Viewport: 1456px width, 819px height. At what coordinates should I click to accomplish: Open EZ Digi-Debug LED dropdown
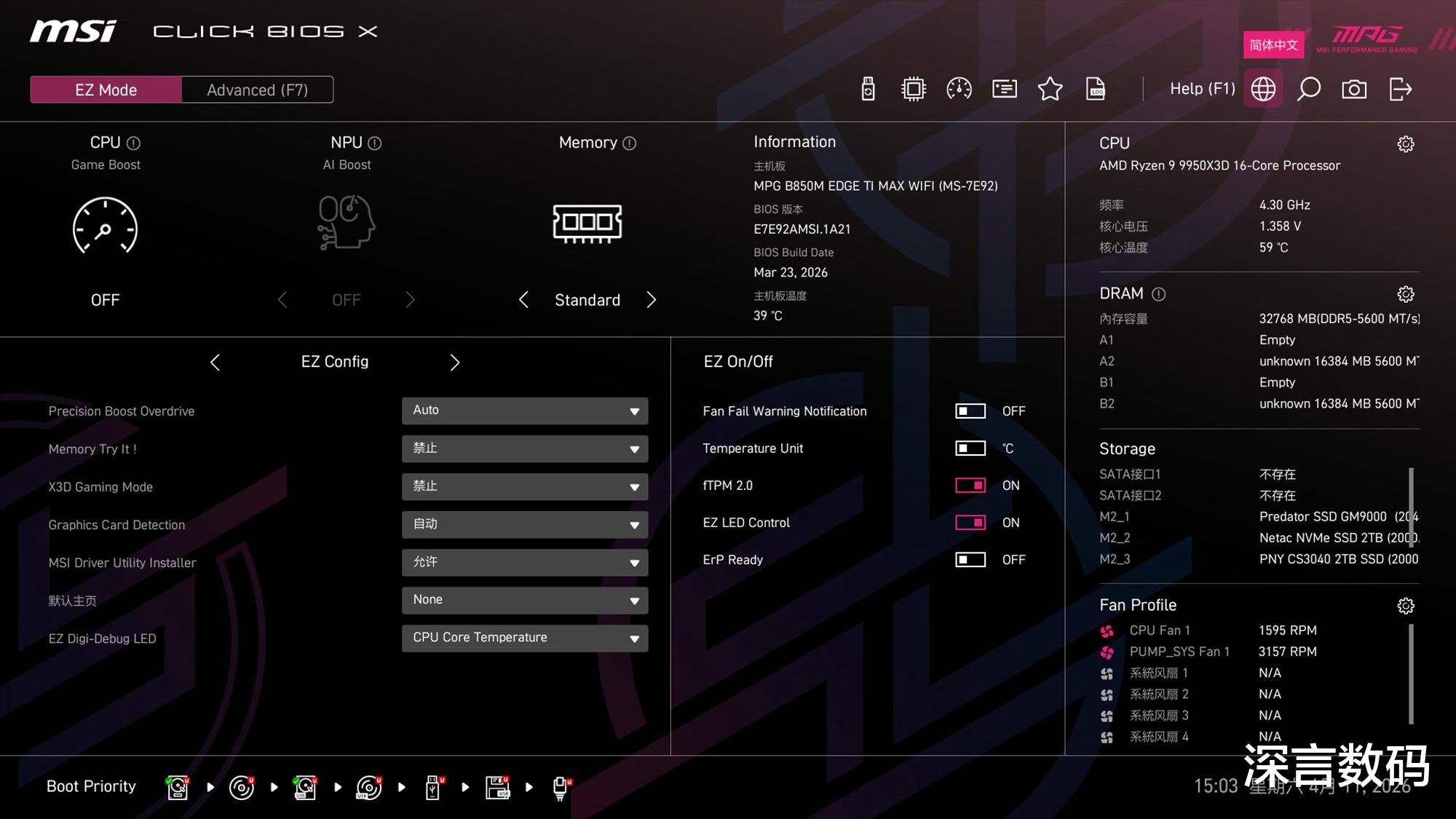pos(524,638)
